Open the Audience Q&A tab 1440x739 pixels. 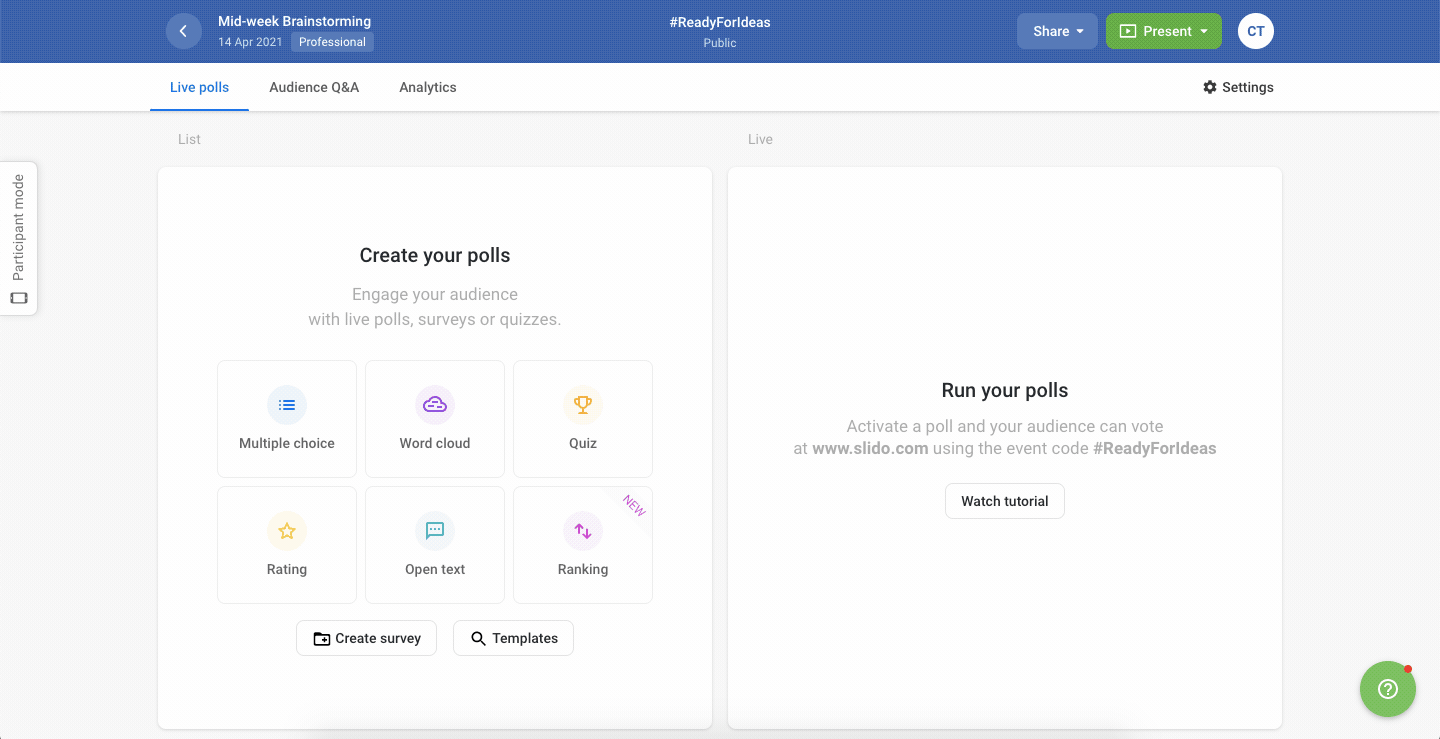[314, 87]
